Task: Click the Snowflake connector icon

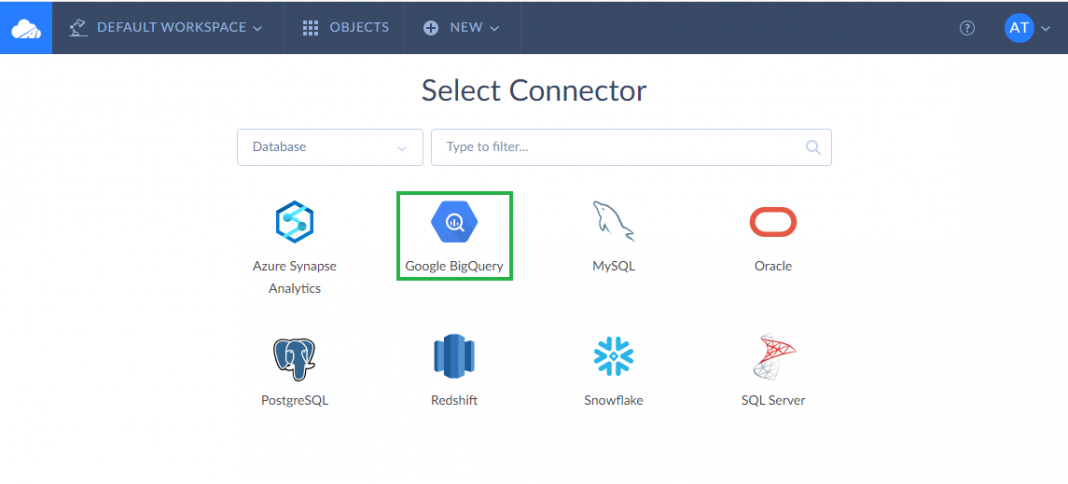Action: tap(614, 357)
